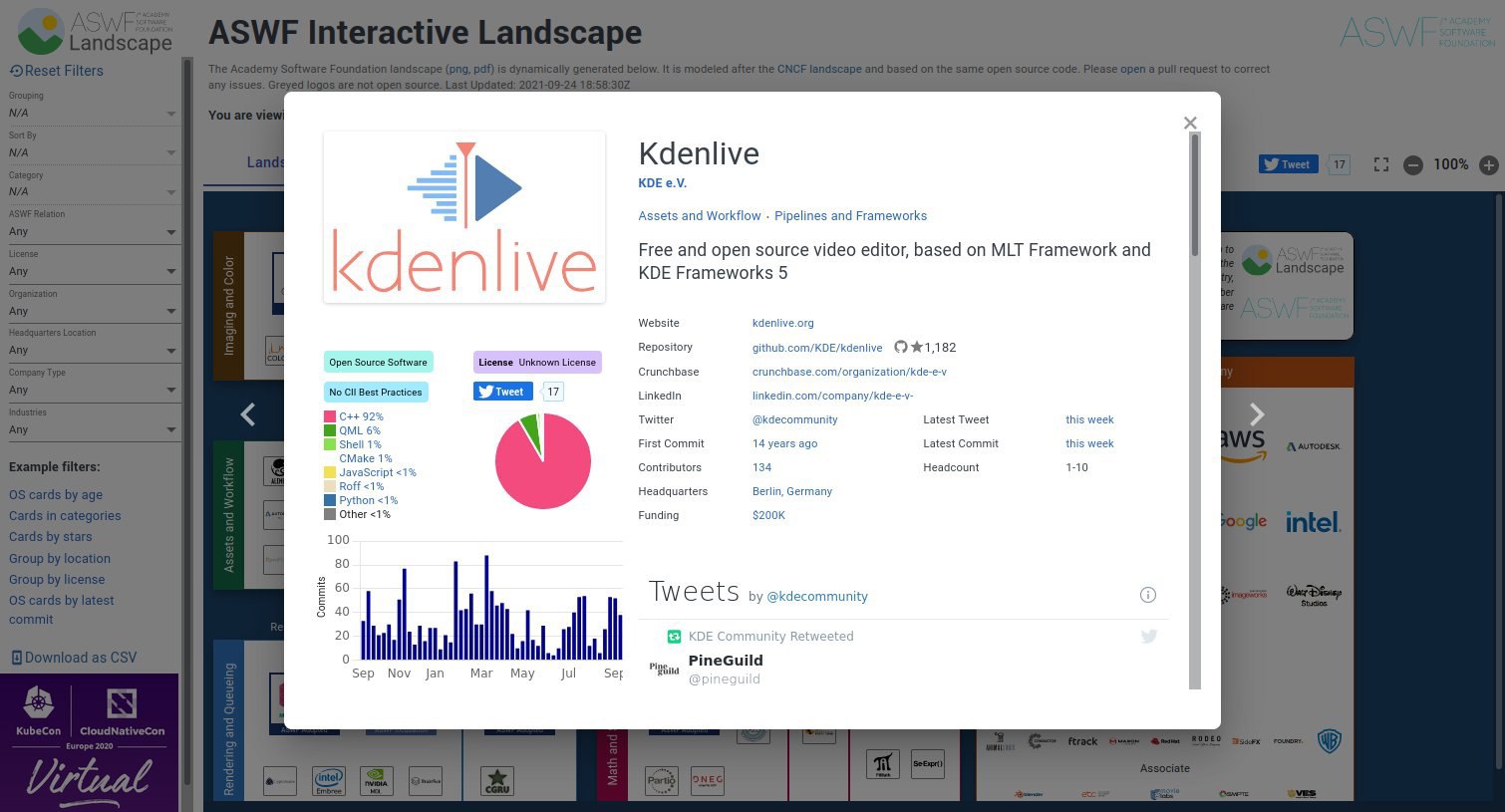The height and width of the screenshot is (812, 1505).
Task: Open Pipelines and Frameworks link
Action: click(x=851, y=215)
